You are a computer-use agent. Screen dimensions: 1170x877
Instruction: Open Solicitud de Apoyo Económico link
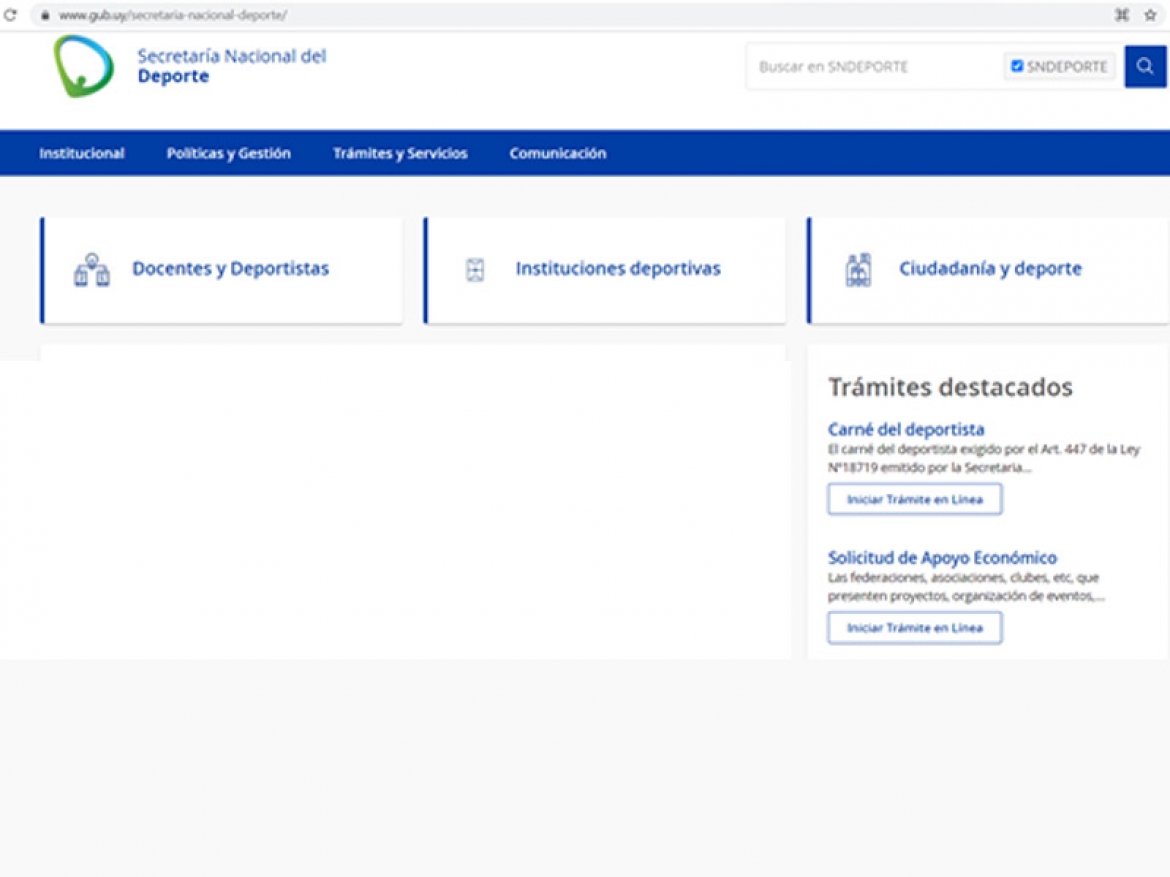(x=941, y=558)
